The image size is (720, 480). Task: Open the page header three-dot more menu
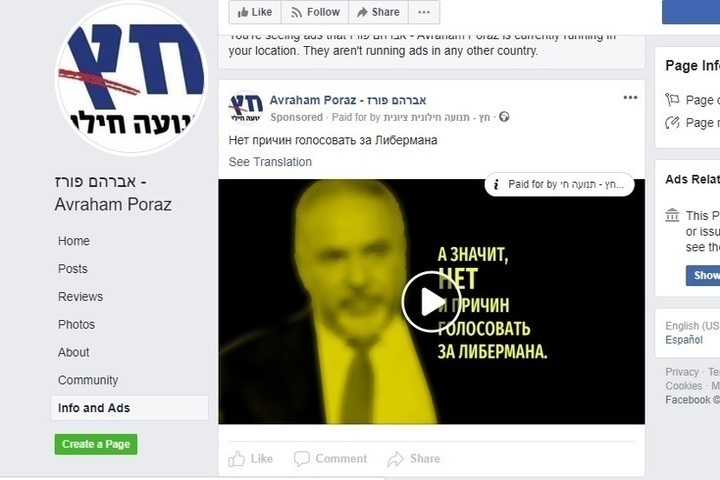pyautogui.click(x=424, y=12)
